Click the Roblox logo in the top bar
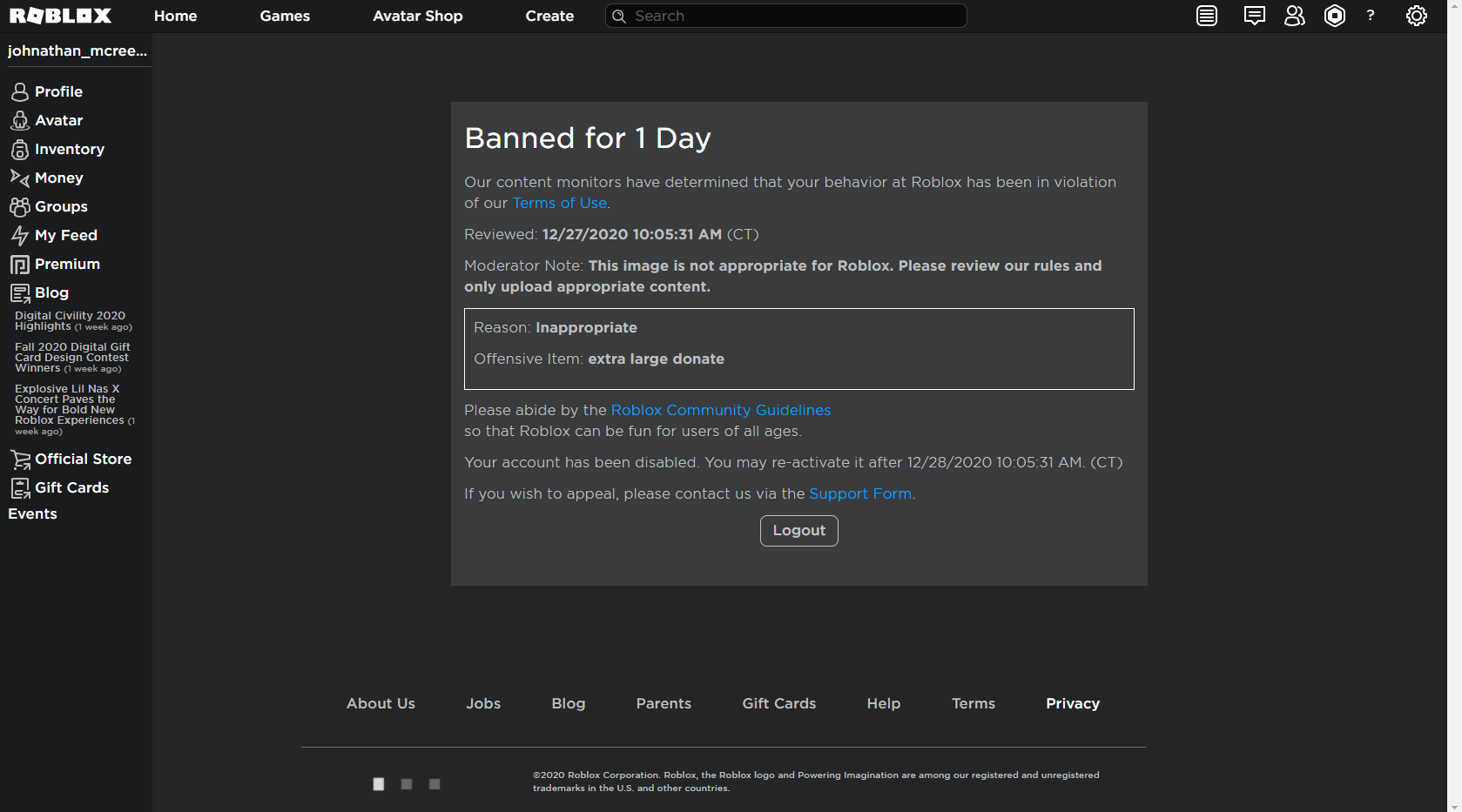This screenshot has width=1462, height=812. [60, 16]
